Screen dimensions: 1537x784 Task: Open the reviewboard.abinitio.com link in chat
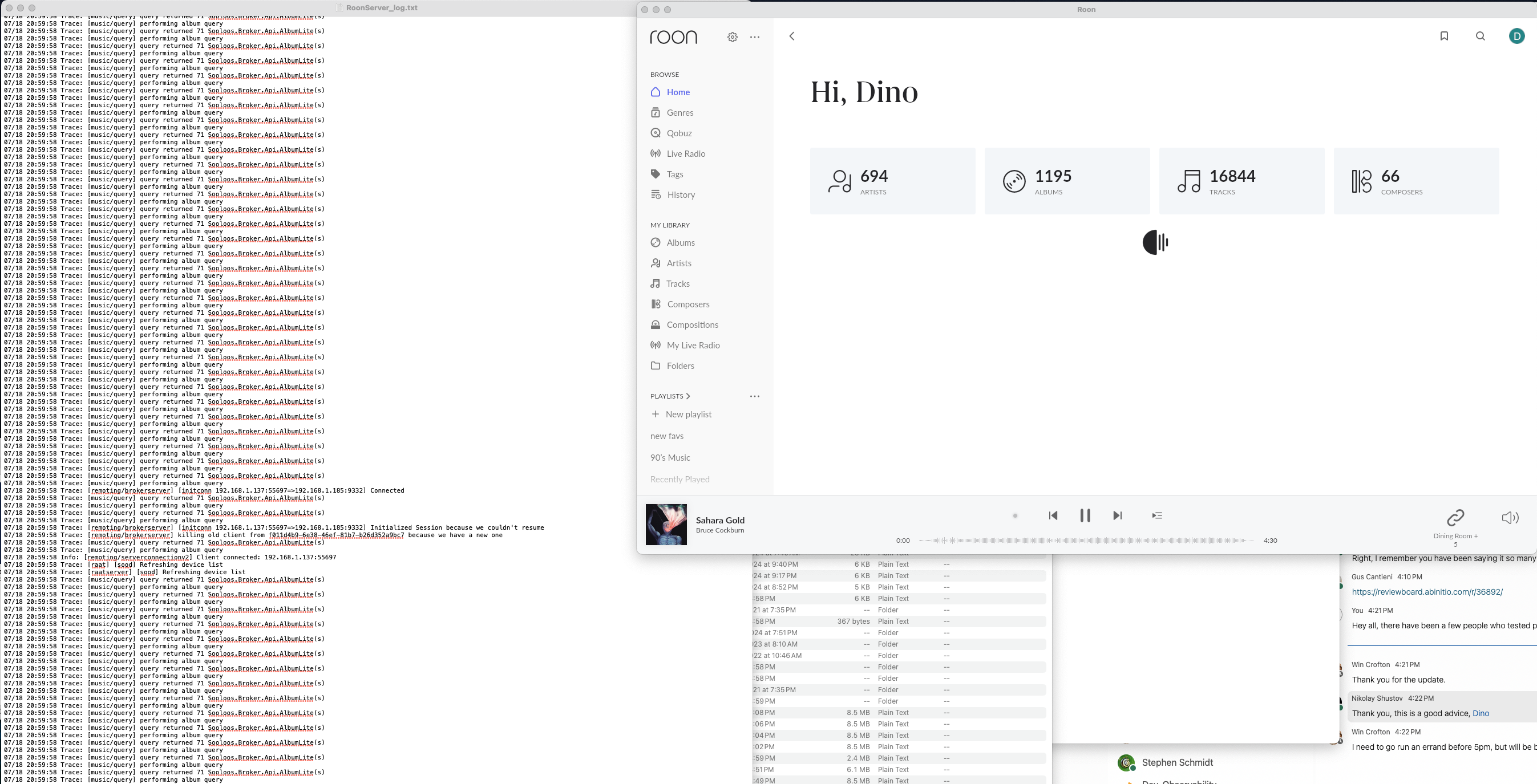click(x=1427, y=592)
